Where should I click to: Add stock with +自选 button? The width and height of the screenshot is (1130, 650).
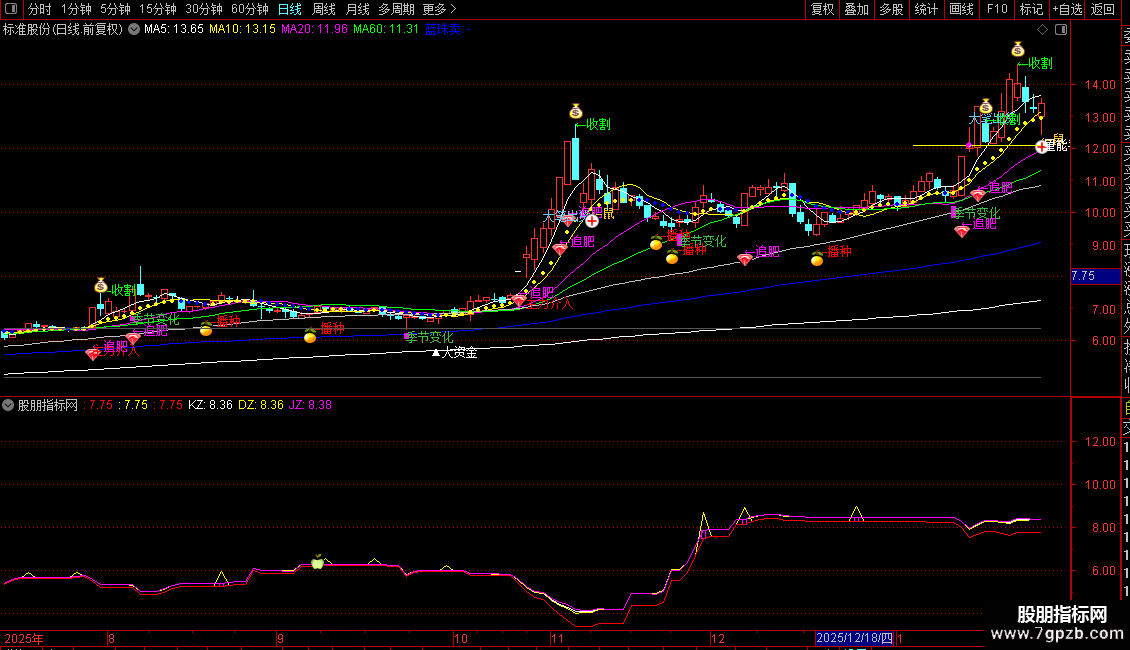coord(1067,9)
